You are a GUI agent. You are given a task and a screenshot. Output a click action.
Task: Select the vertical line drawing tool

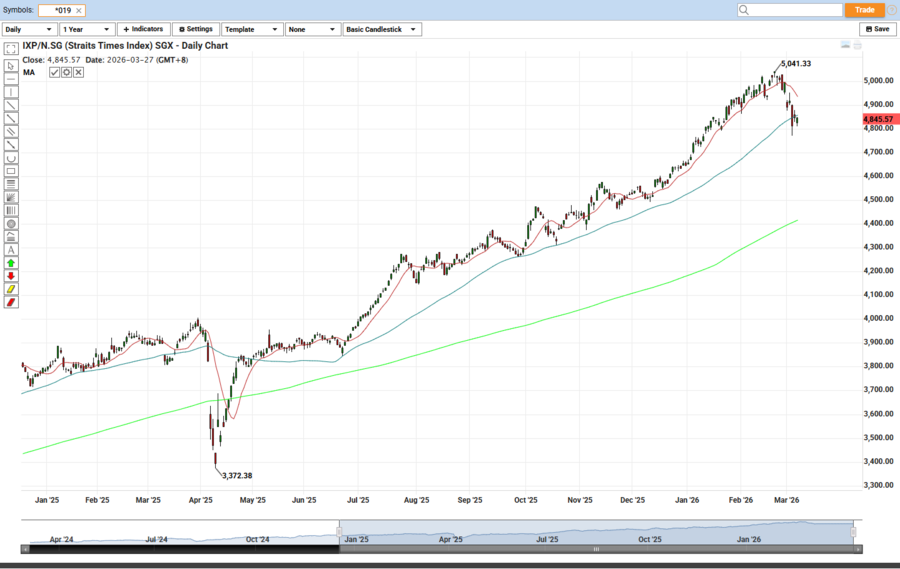pos(11,92)
